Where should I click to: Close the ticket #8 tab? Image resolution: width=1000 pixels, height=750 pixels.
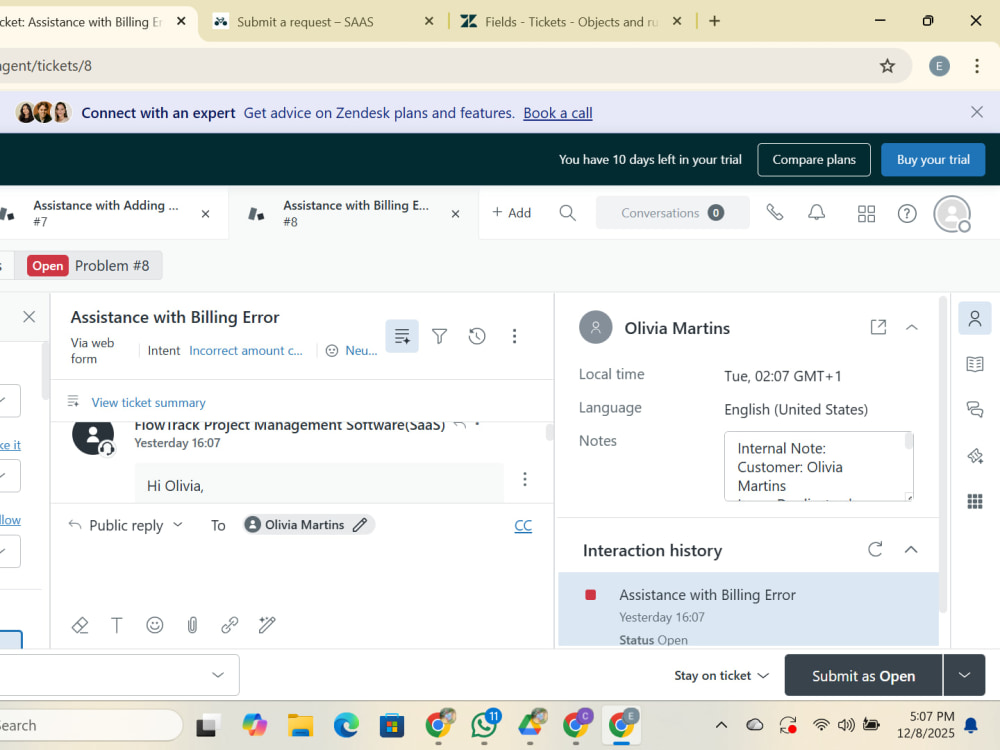click(x=455, y=214)
